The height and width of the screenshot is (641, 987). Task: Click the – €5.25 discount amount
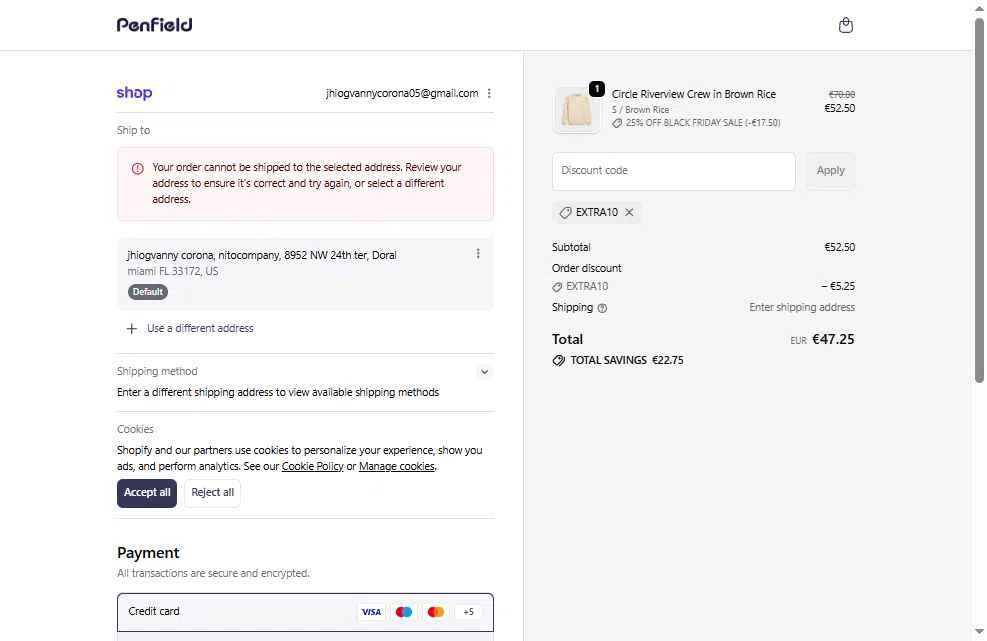pos(838,286)
